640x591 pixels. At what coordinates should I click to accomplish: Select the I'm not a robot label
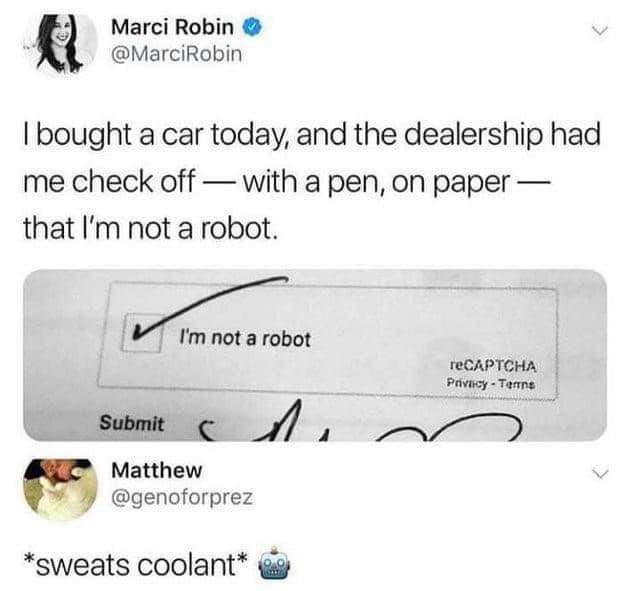click(x=245, y=338)
